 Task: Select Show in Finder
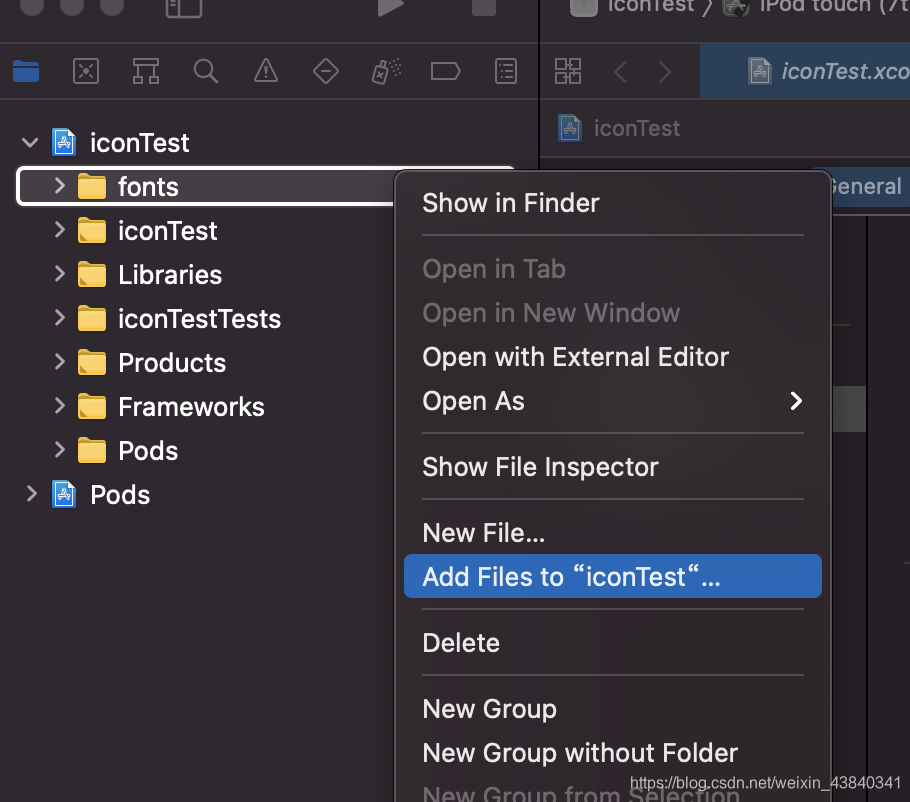pos(511,203)
